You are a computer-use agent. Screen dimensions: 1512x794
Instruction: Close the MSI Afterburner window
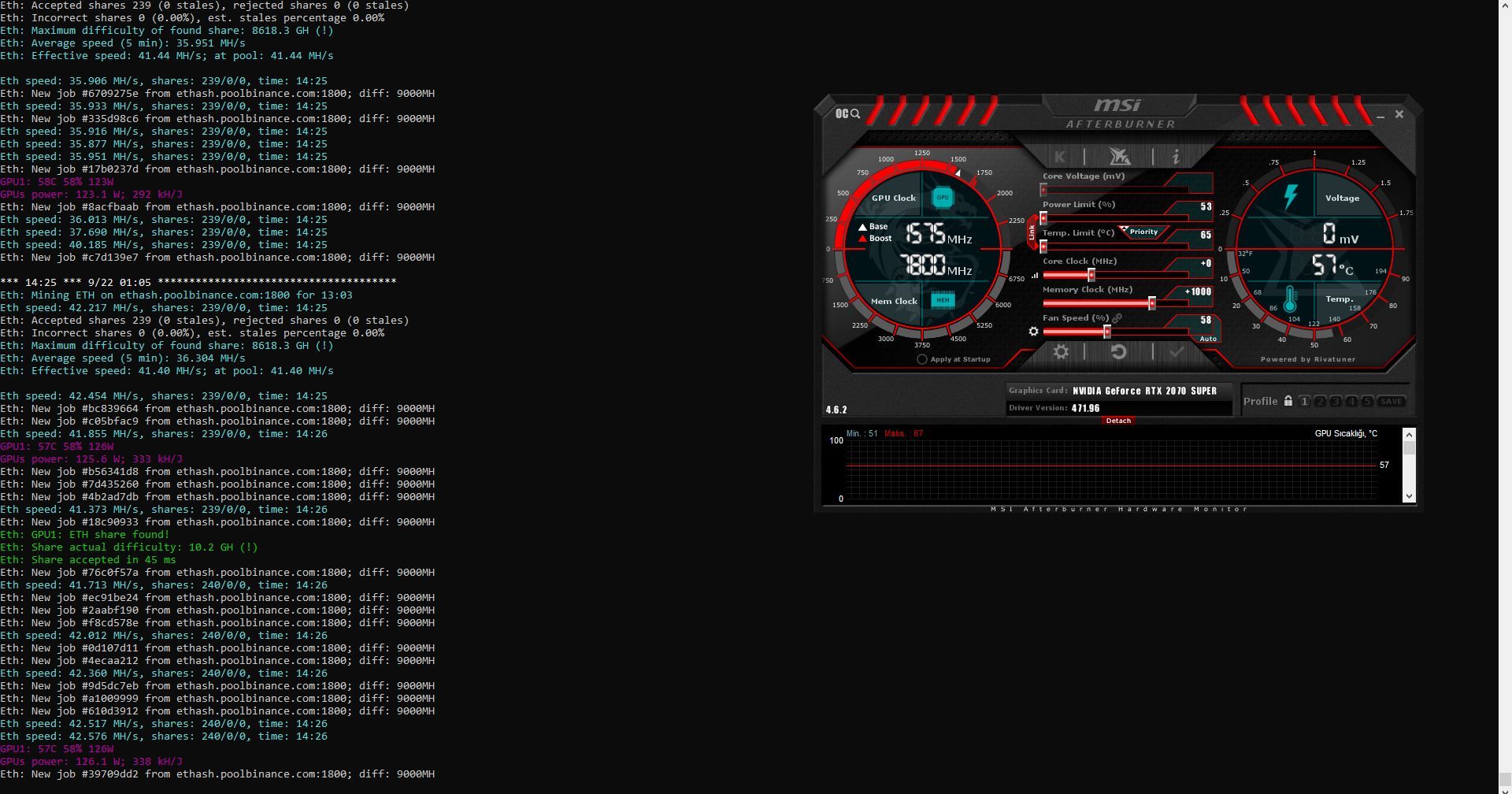(x=1399, y=114)
